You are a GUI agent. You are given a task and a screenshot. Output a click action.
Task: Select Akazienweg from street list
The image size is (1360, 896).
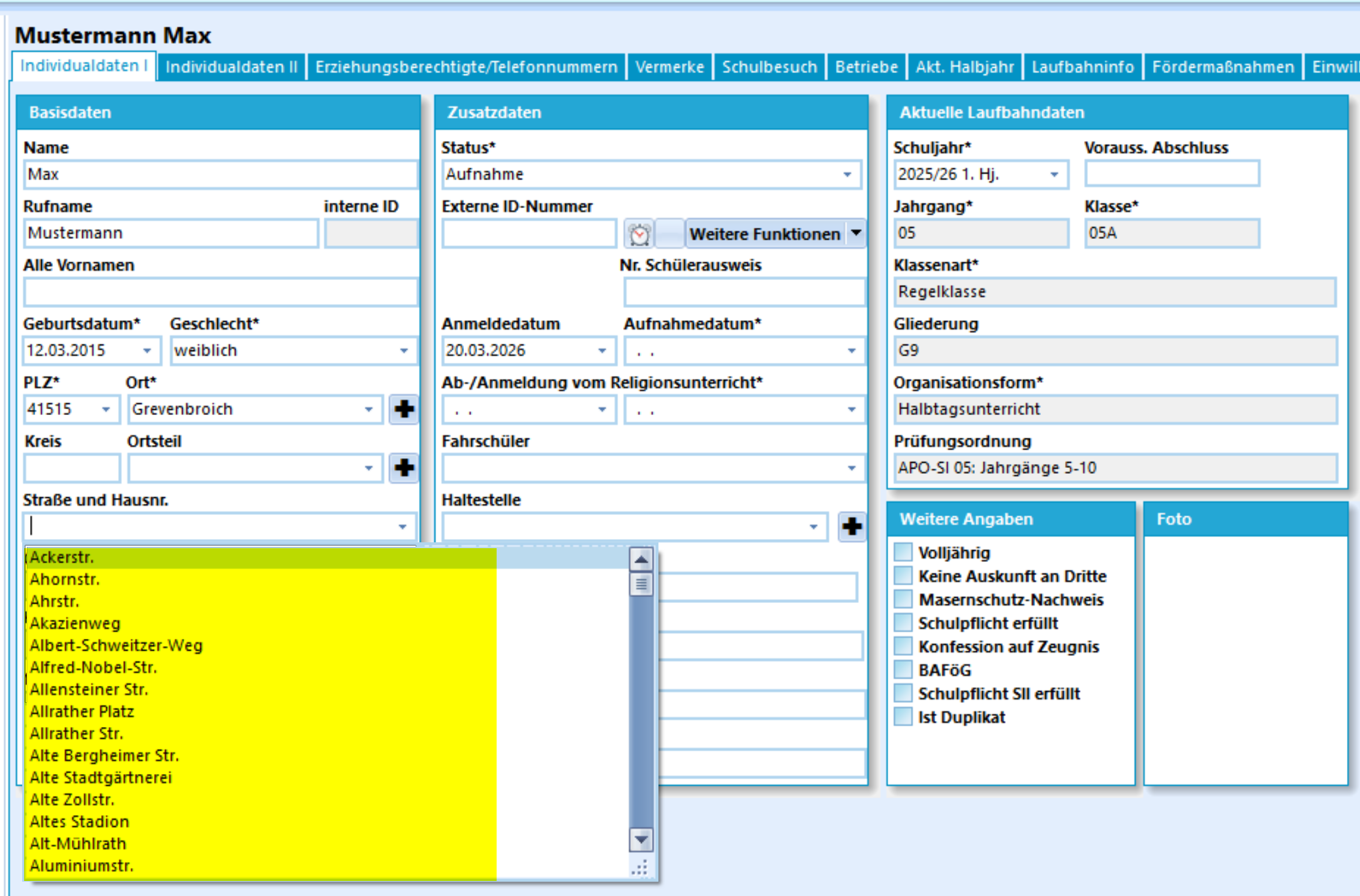coord(75,623)
